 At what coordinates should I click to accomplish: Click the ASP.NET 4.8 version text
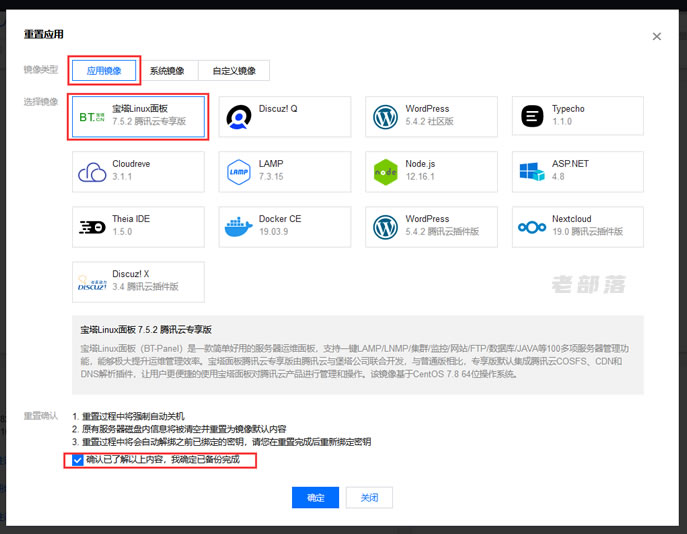click(x=558, y=177)
